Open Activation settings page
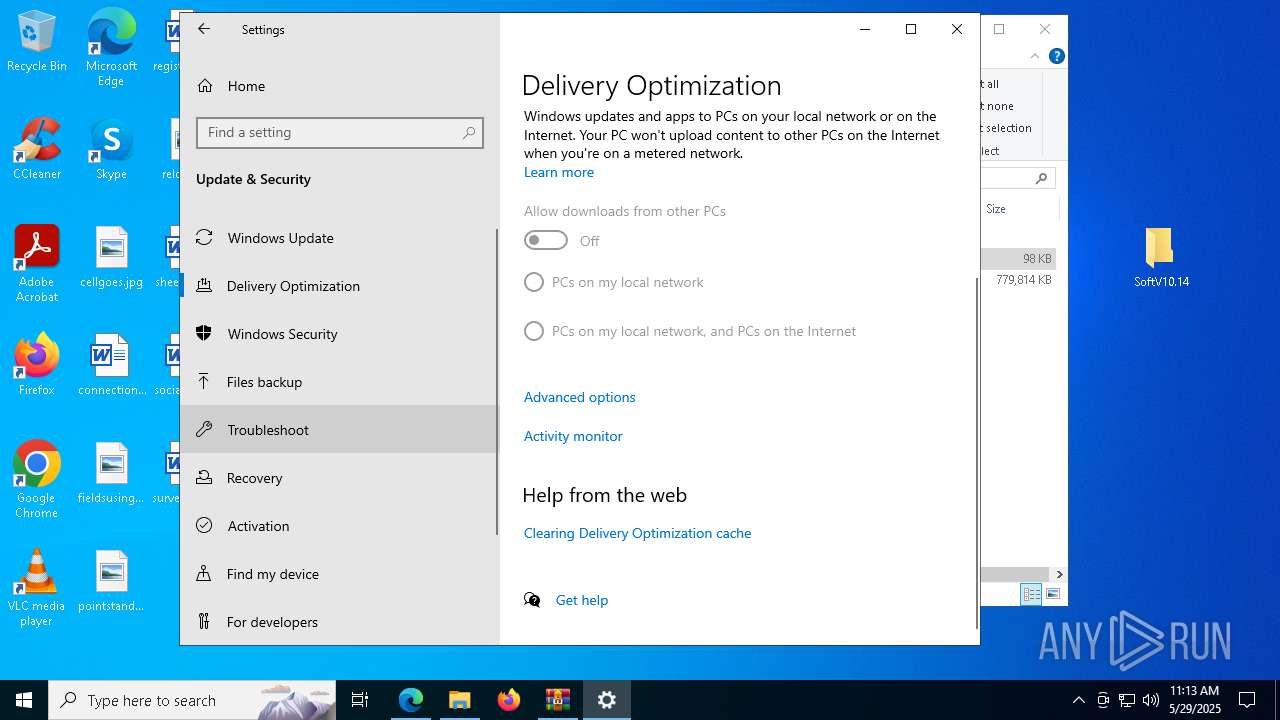This screenshot has width=1280, height=720. coord(338,526)
